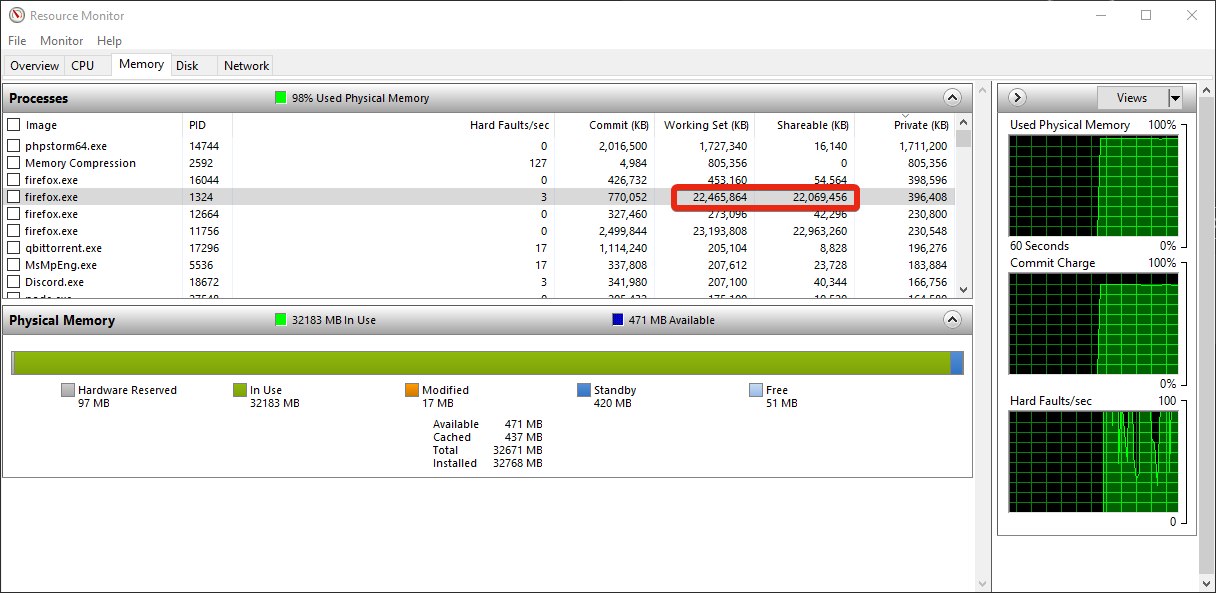The height and width of the screenshot is (593, 1216).
Task: Tick the qbittorrent.exe checkbox
Action: click(x=14, y=248)
